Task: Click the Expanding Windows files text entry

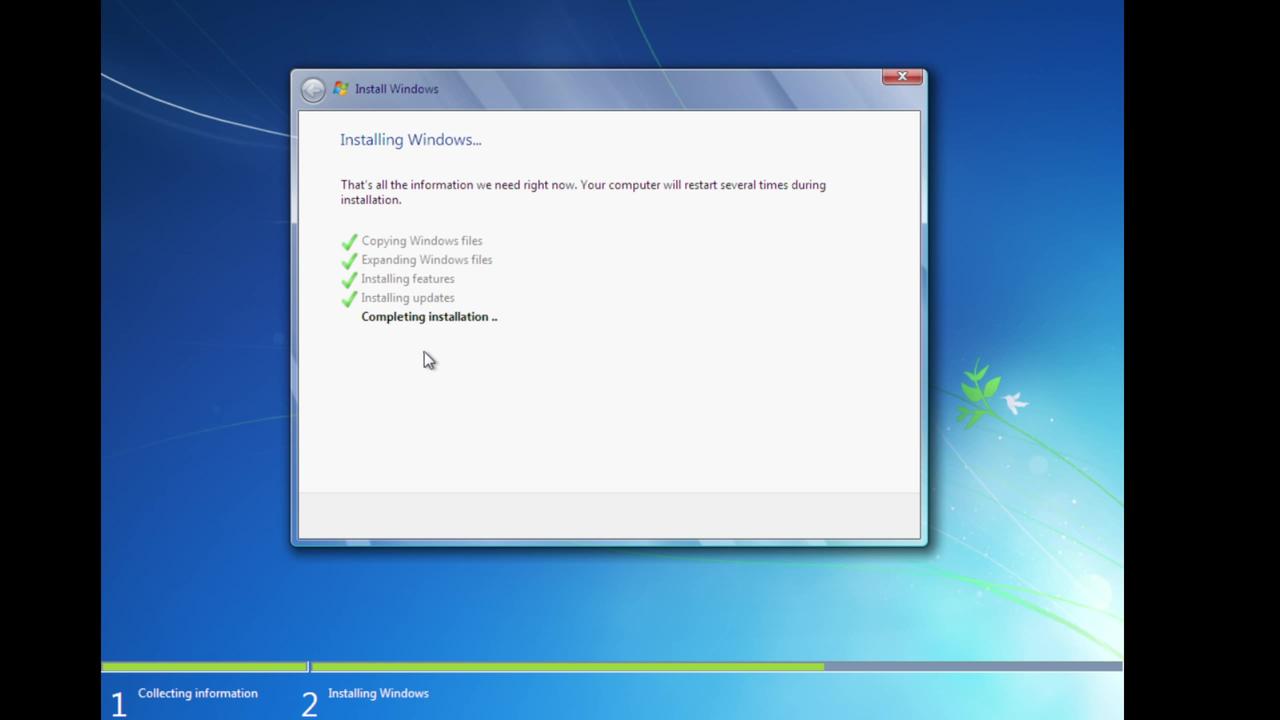Action: click(426, 259)
